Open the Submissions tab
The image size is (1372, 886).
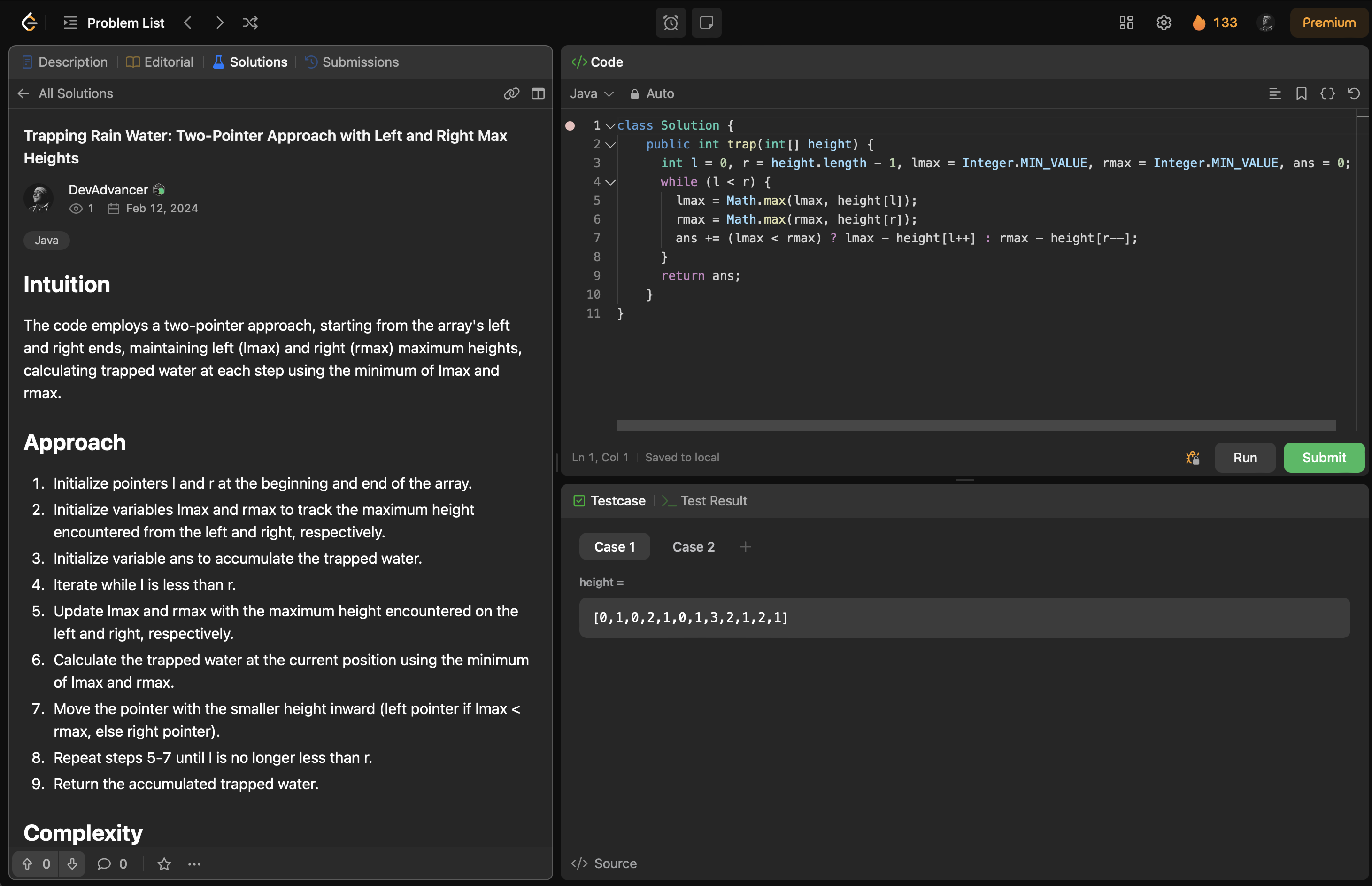(x=352, y=62)
